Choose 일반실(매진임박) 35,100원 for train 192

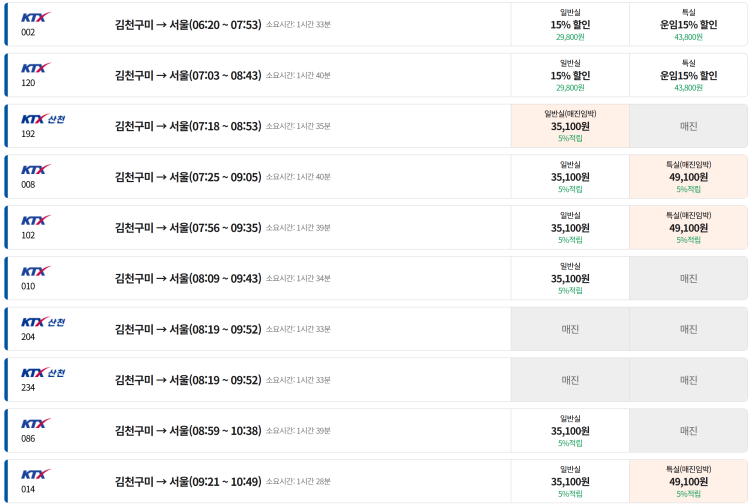(570, 126)
